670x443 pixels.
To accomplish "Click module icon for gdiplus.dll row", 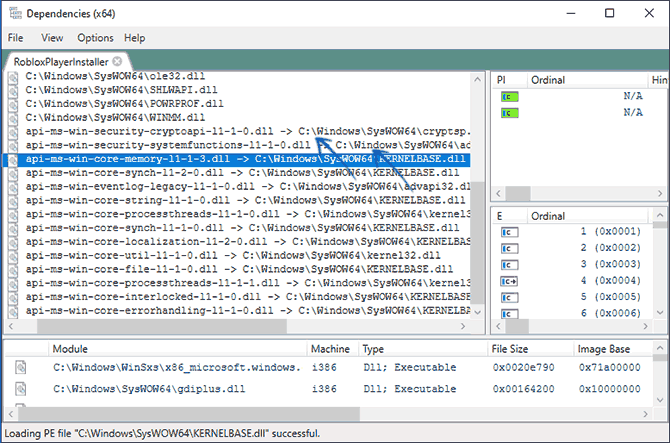I will point(21,389).
